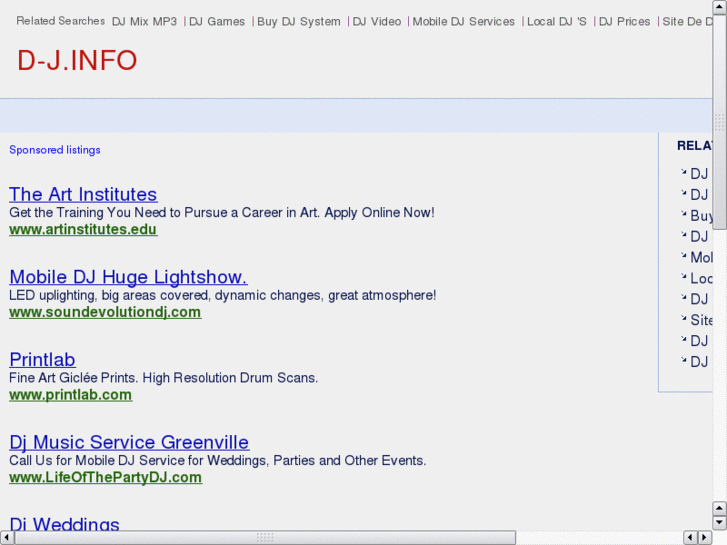Click the horizontal scrollbar thumb
This screenshot has height=545, width=727.
pos(265,538)
